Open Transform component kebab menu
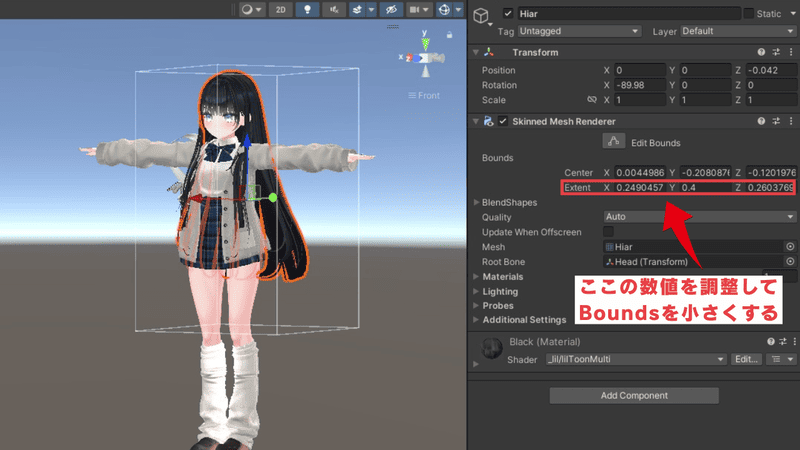This screenshot has width=800, height=450. coord(790,52)
